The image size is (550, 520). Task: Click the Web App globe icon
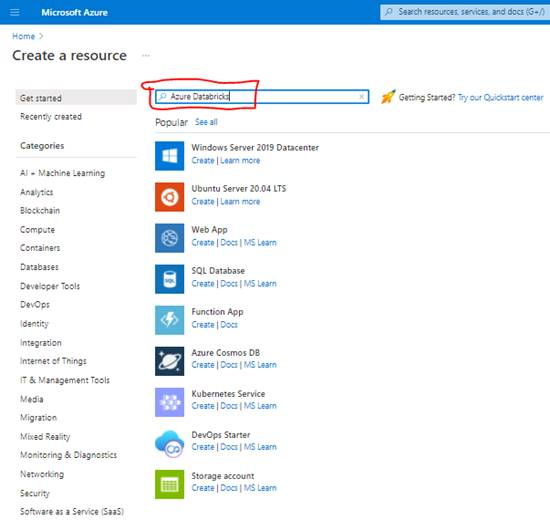tap(169, 238)
